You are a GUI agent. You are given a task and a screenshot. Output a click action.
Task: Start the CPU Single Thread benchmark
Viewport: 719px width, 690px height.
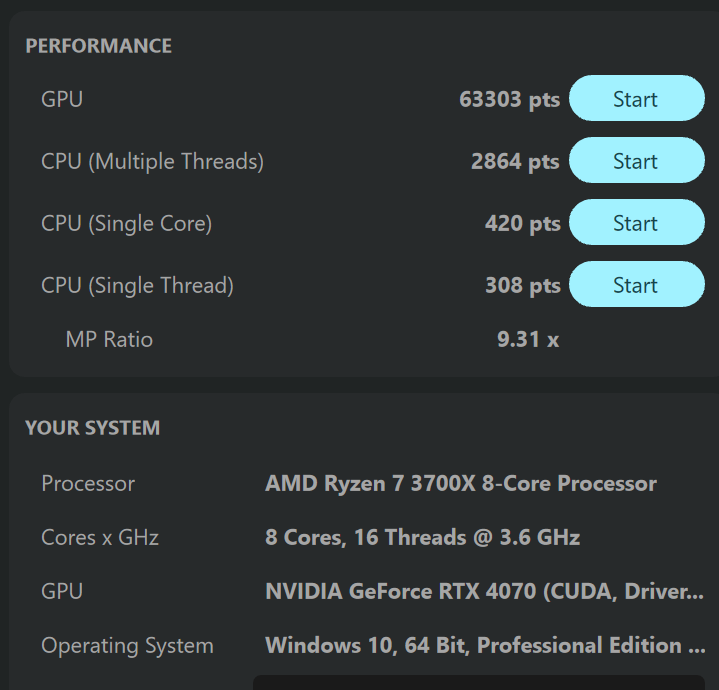(636, 285)
